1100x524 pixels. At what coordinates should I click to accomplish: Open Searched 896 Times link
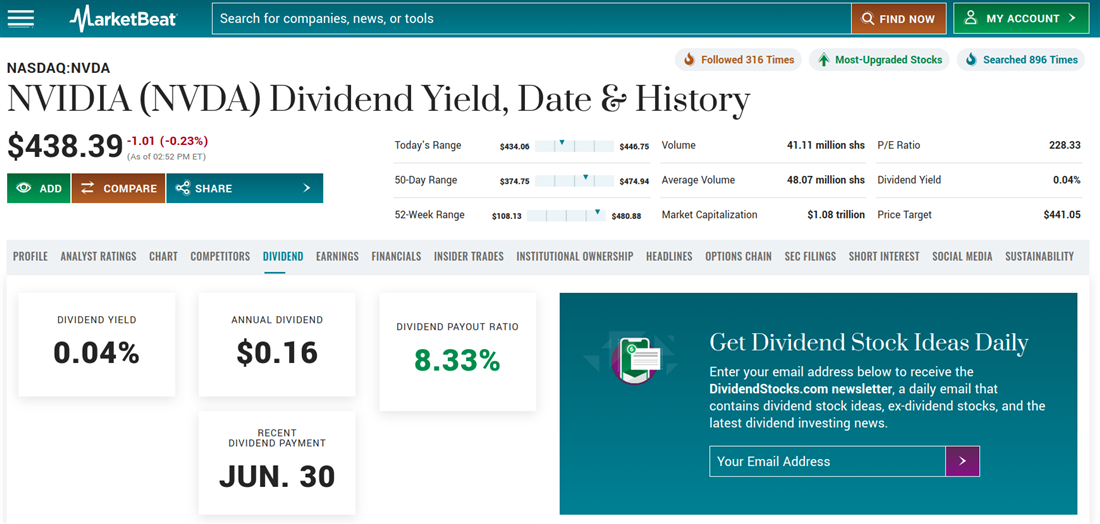[1021, 60]
